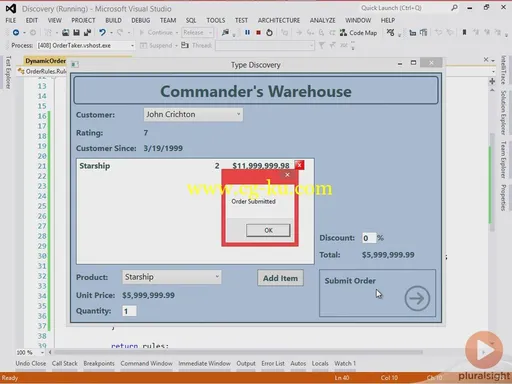
Task: Open the DEBUG menu
Action: [x=141, y=20]
